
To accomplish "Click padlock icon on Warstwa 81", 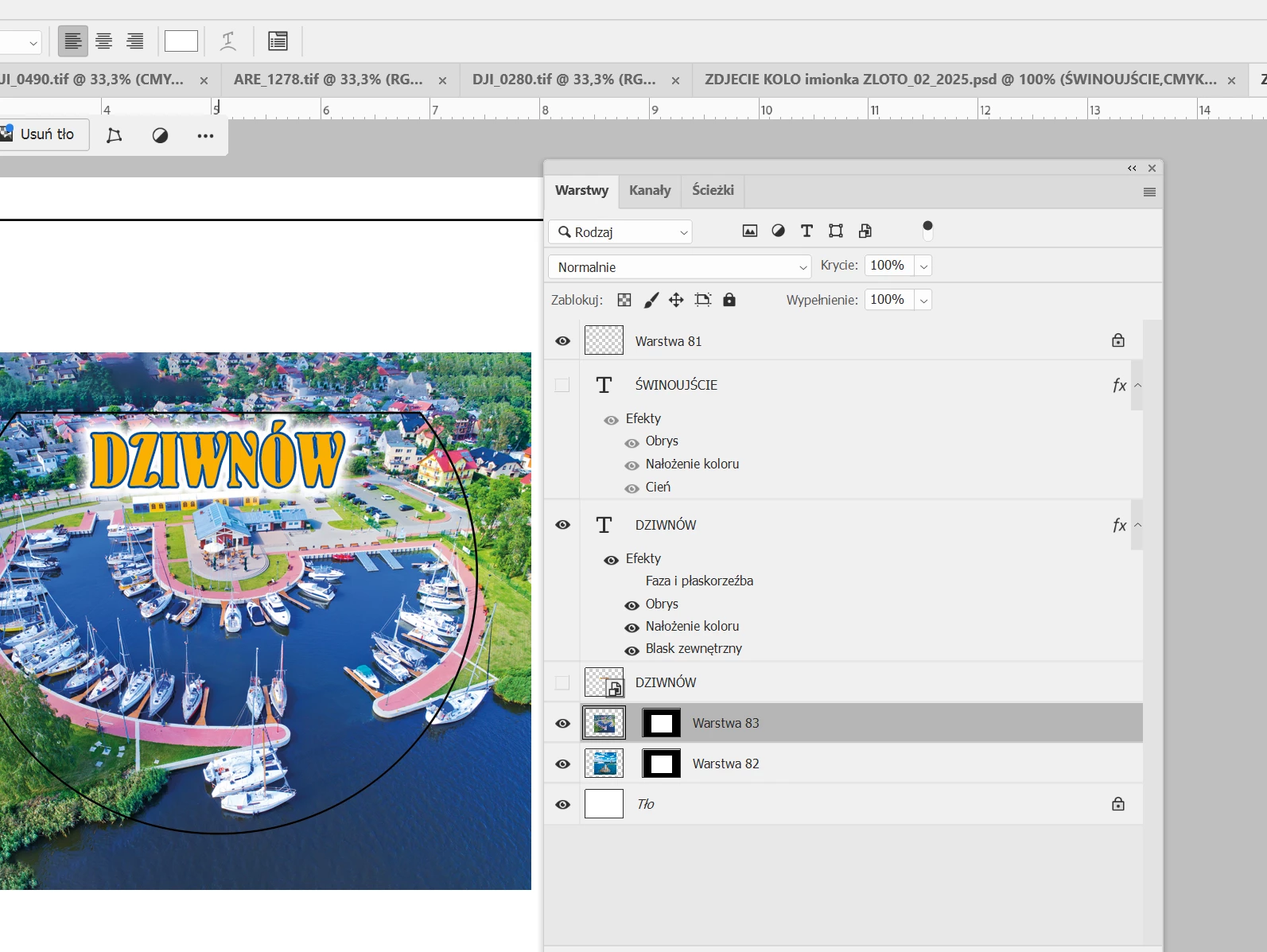I will 1118,340.
